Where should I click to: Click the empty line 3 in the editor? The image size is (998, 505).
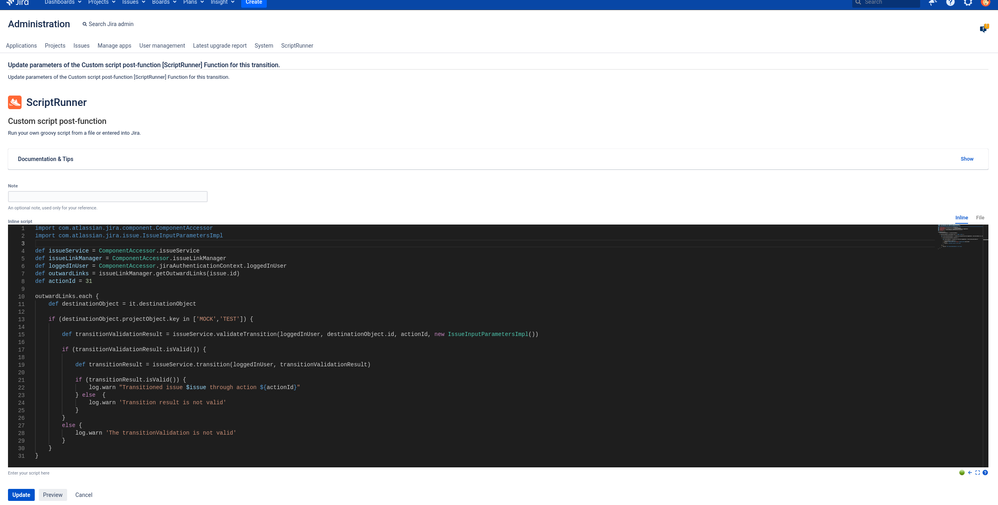484,243
